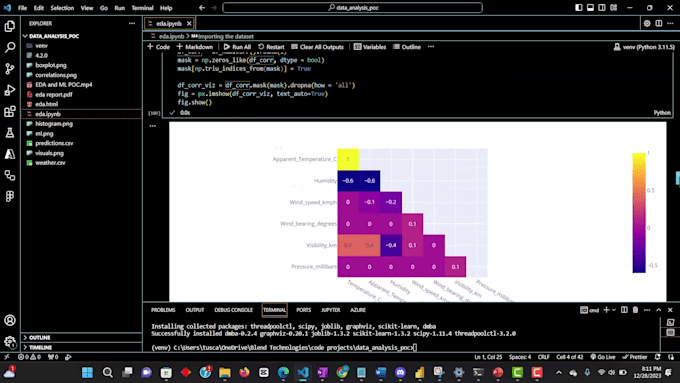Toggle the secondary side bar

(602, 8)
